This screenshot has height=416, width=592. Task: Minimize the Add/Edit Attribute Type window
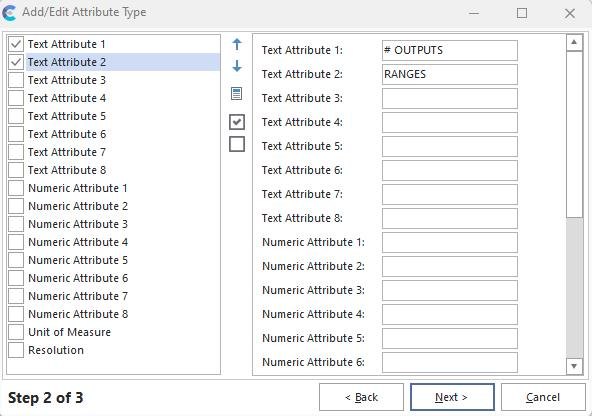coord(474,13)
